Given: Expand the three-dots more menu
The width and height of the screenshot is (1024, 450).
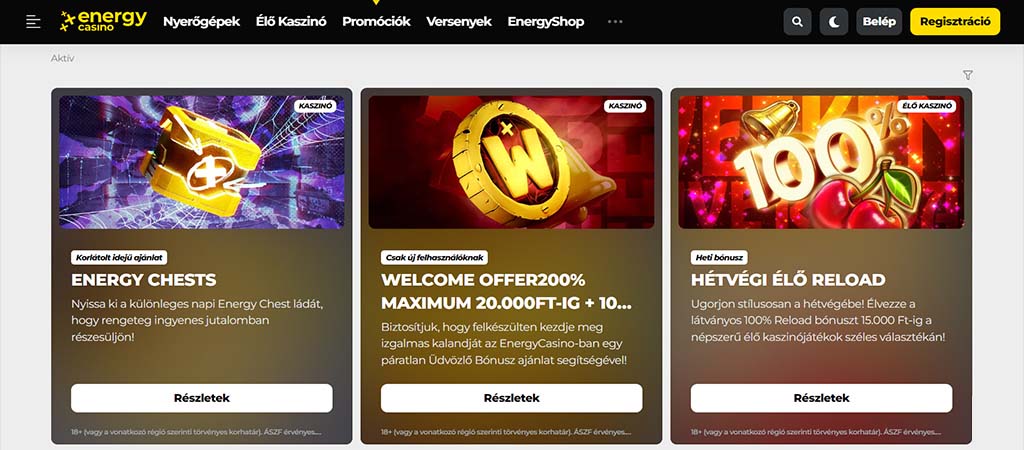Looking at the screenshot, I should (x=615, y=22).
